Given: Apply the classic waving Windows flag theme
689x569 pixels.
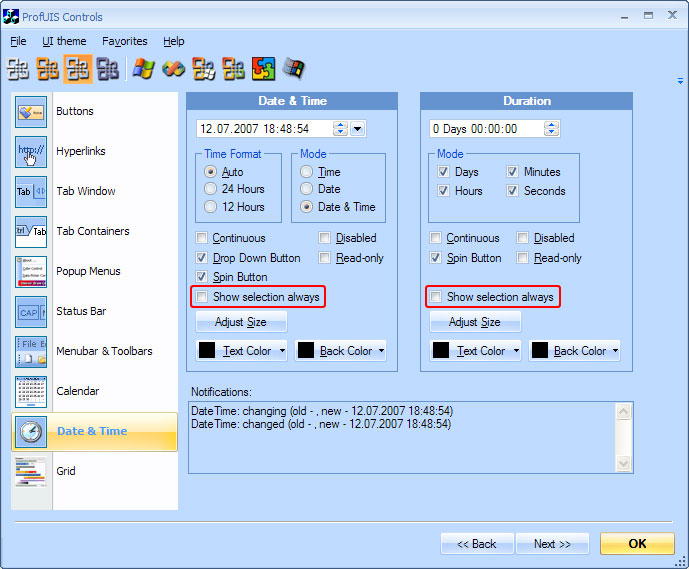Looking at the screenshot, I should pos(293,69).
